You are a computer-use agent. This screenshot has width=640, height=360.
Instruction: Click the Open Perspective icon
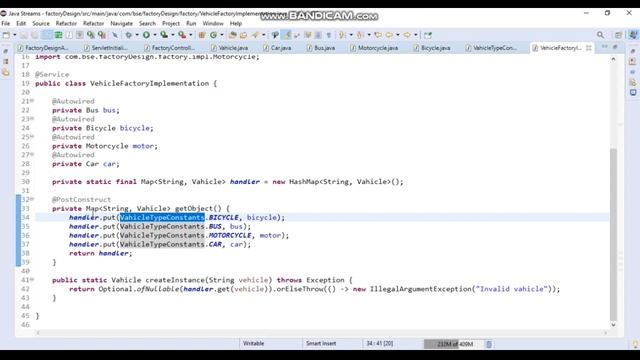618,35
